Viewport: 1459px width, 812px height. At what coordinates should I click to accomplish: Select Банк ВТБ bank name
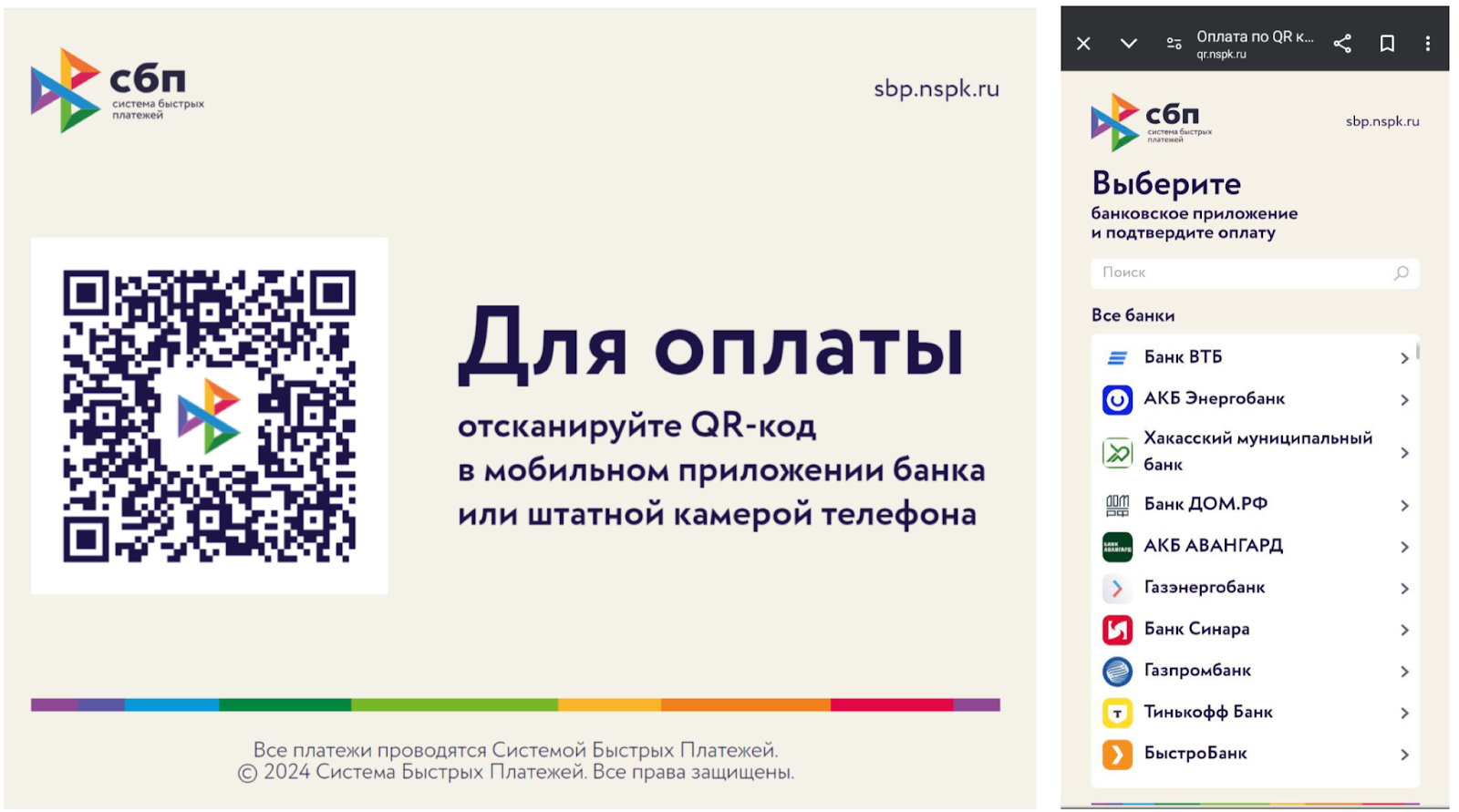click(x=1183, y=357)
